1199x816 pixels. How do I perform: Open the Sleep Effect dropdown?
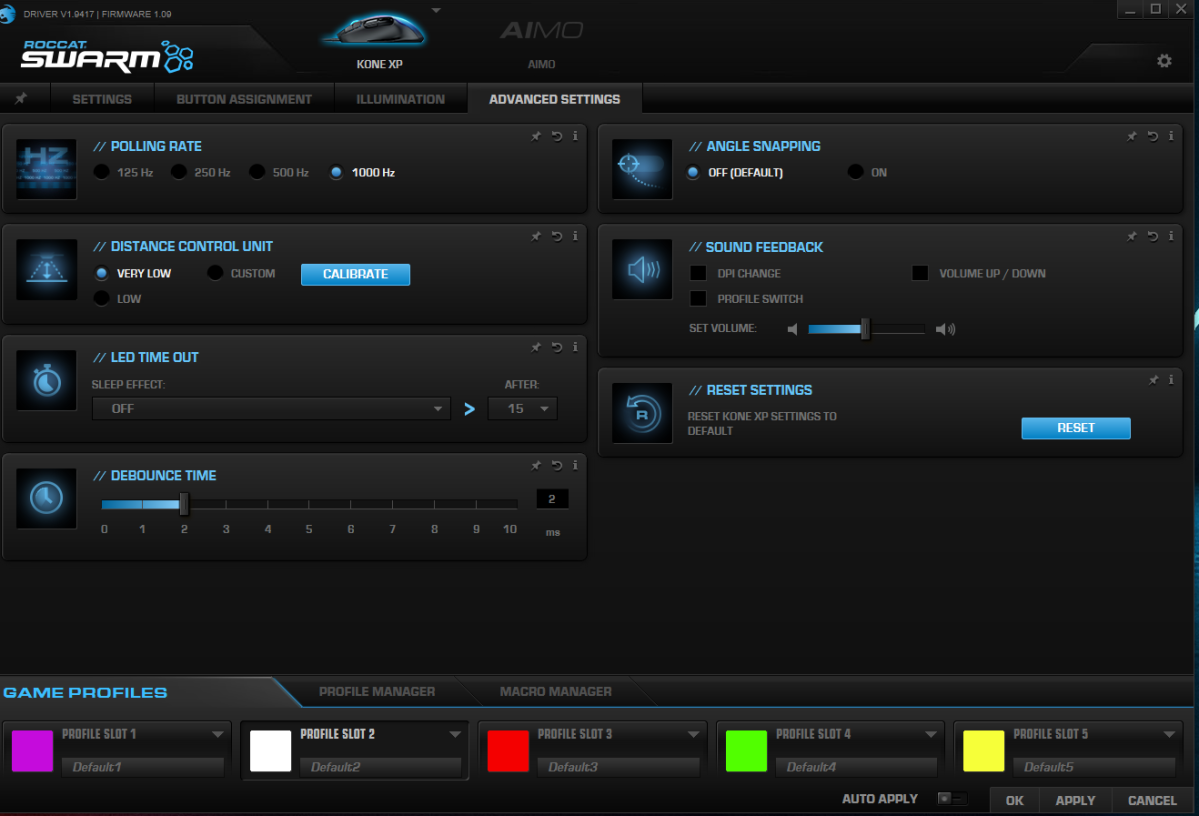271,408
